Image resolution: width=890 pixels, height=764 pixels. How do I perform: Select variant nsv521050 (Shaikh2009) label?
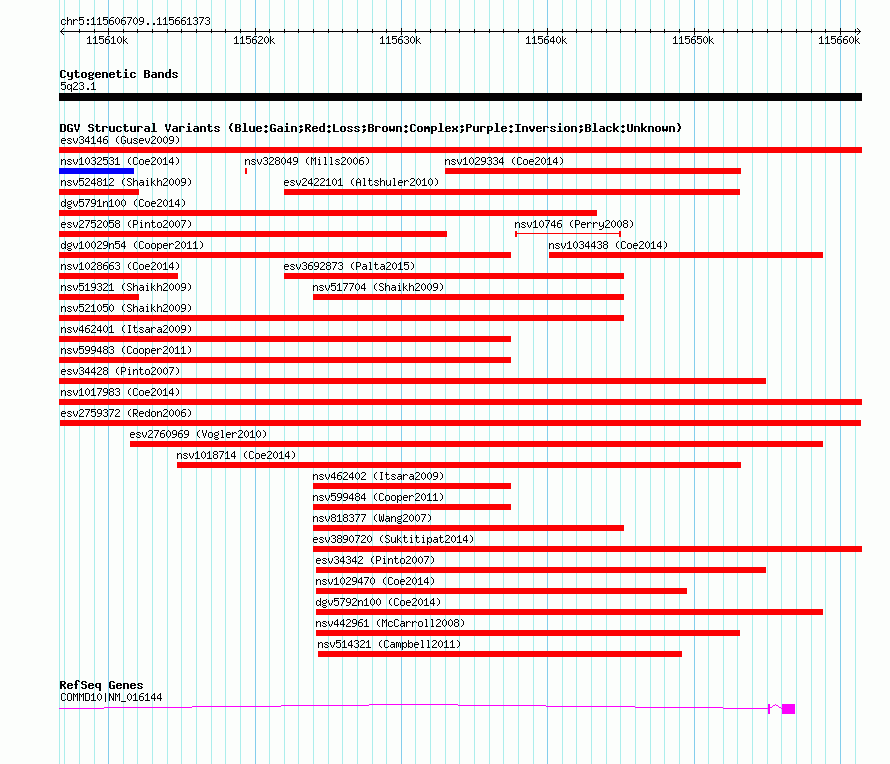click(x=126, y=308)
